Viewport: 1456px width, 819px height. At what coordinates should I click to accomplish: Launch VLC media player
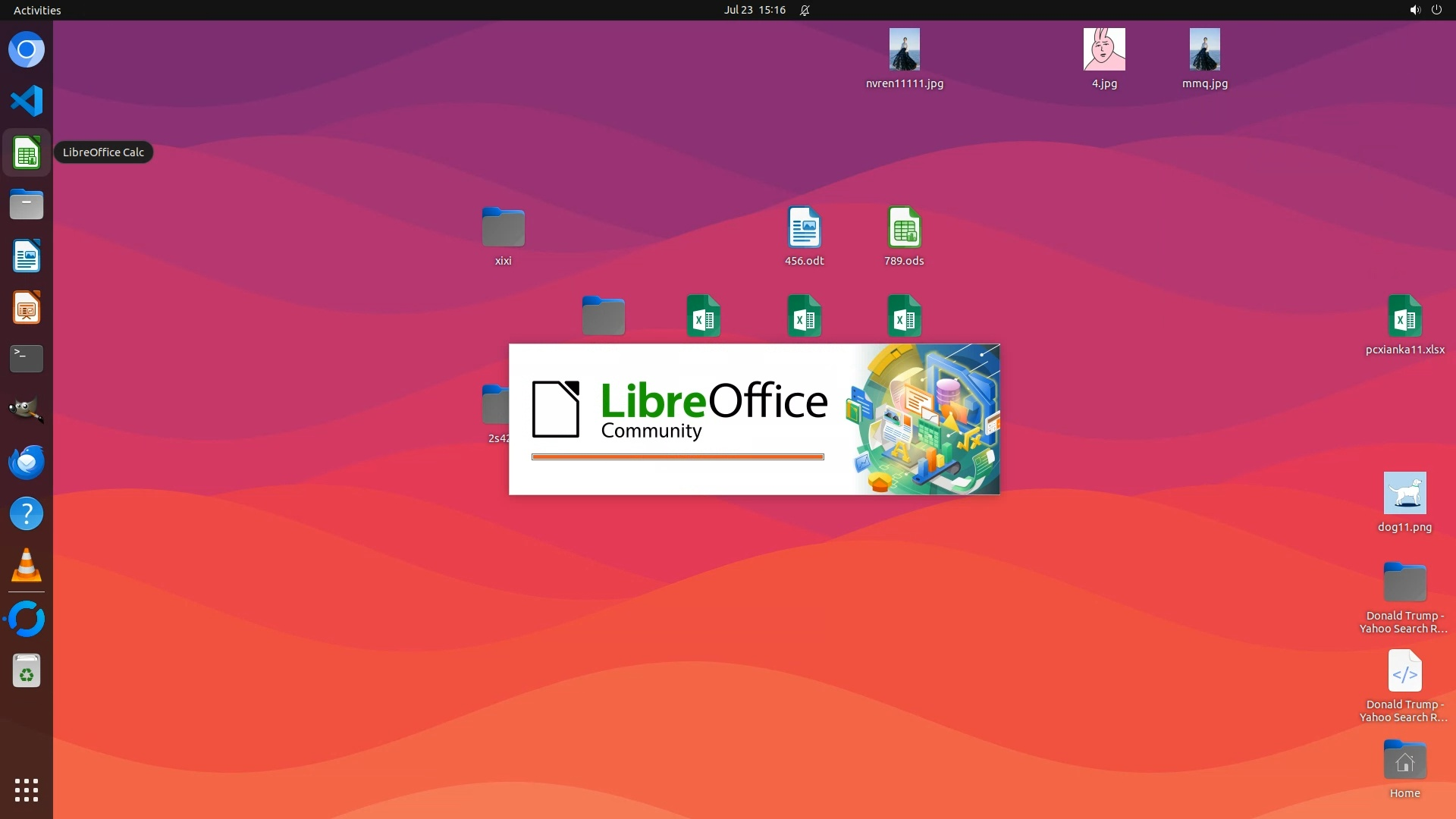click(x=27, y=566)
